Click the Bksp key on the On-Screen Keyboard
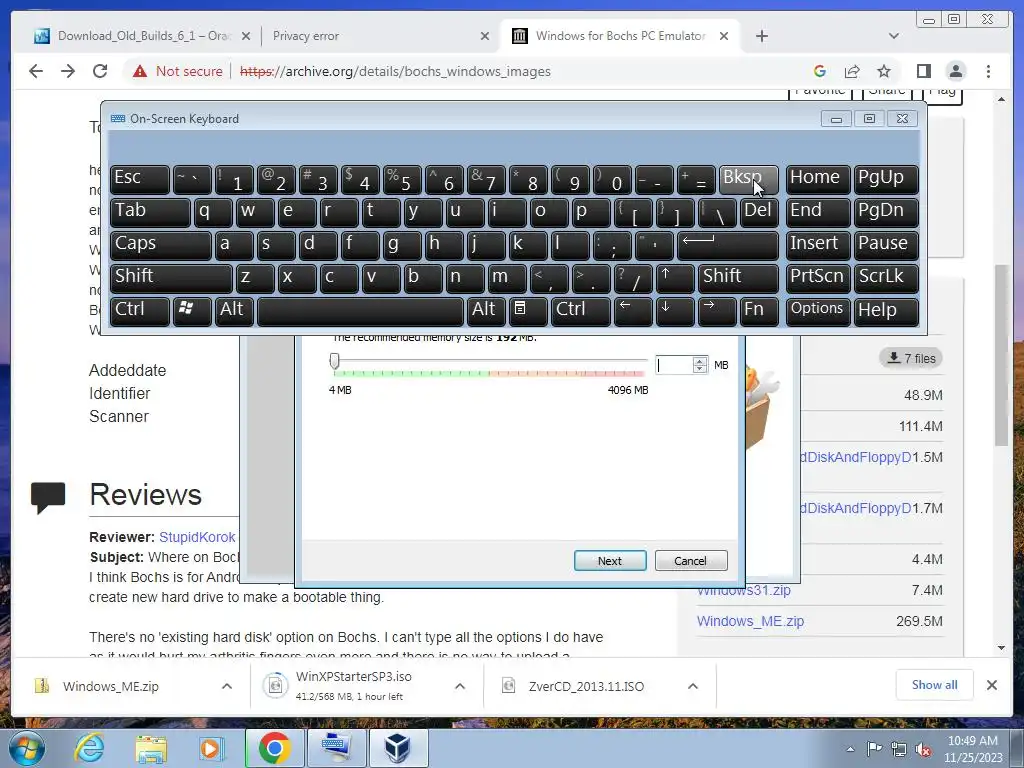1024x768 pixels. (x=748, y=179)
